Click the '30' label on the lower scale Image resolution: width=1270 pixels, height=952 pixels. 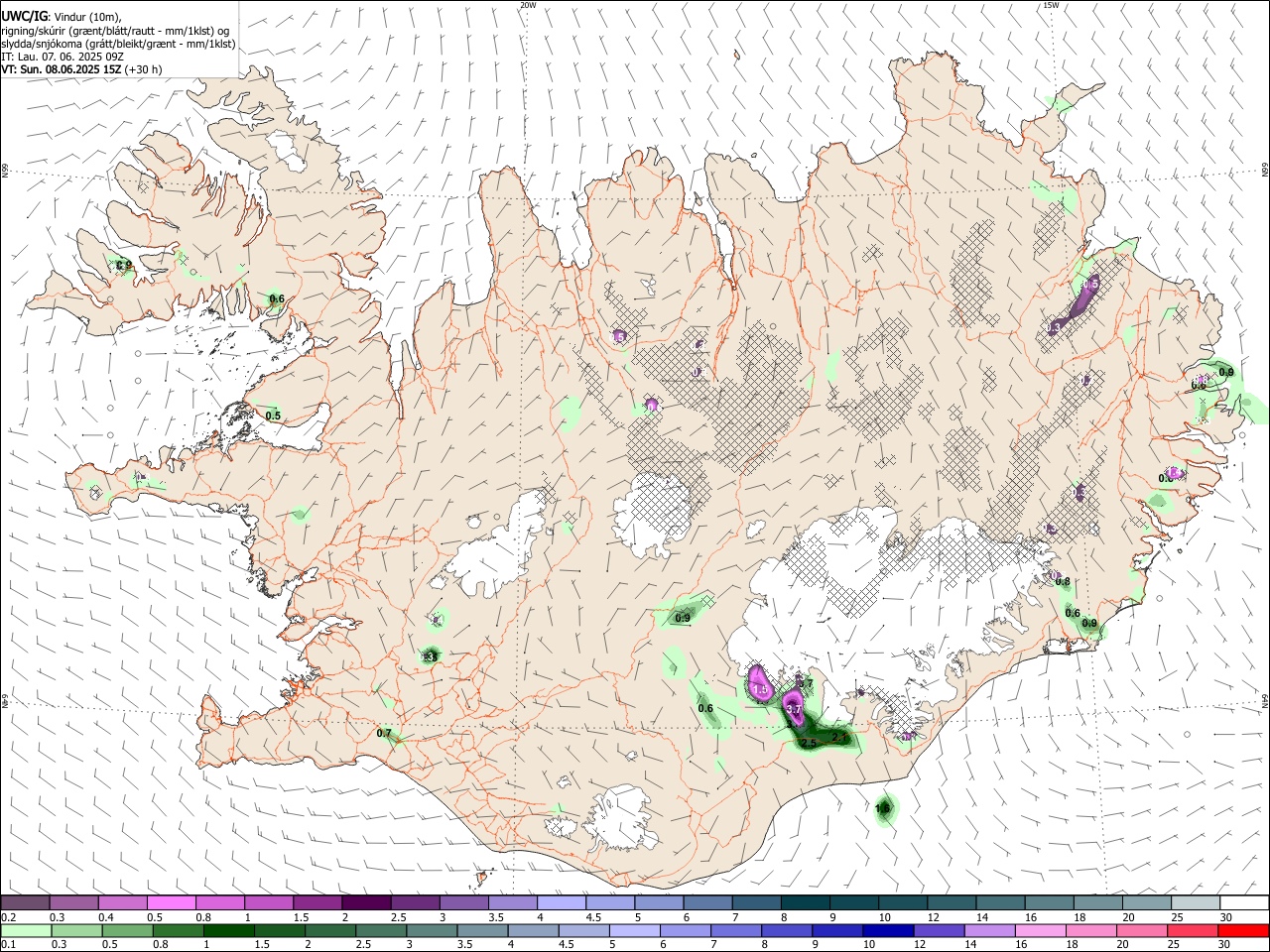pyautogui.click(x=1225, y=945)
